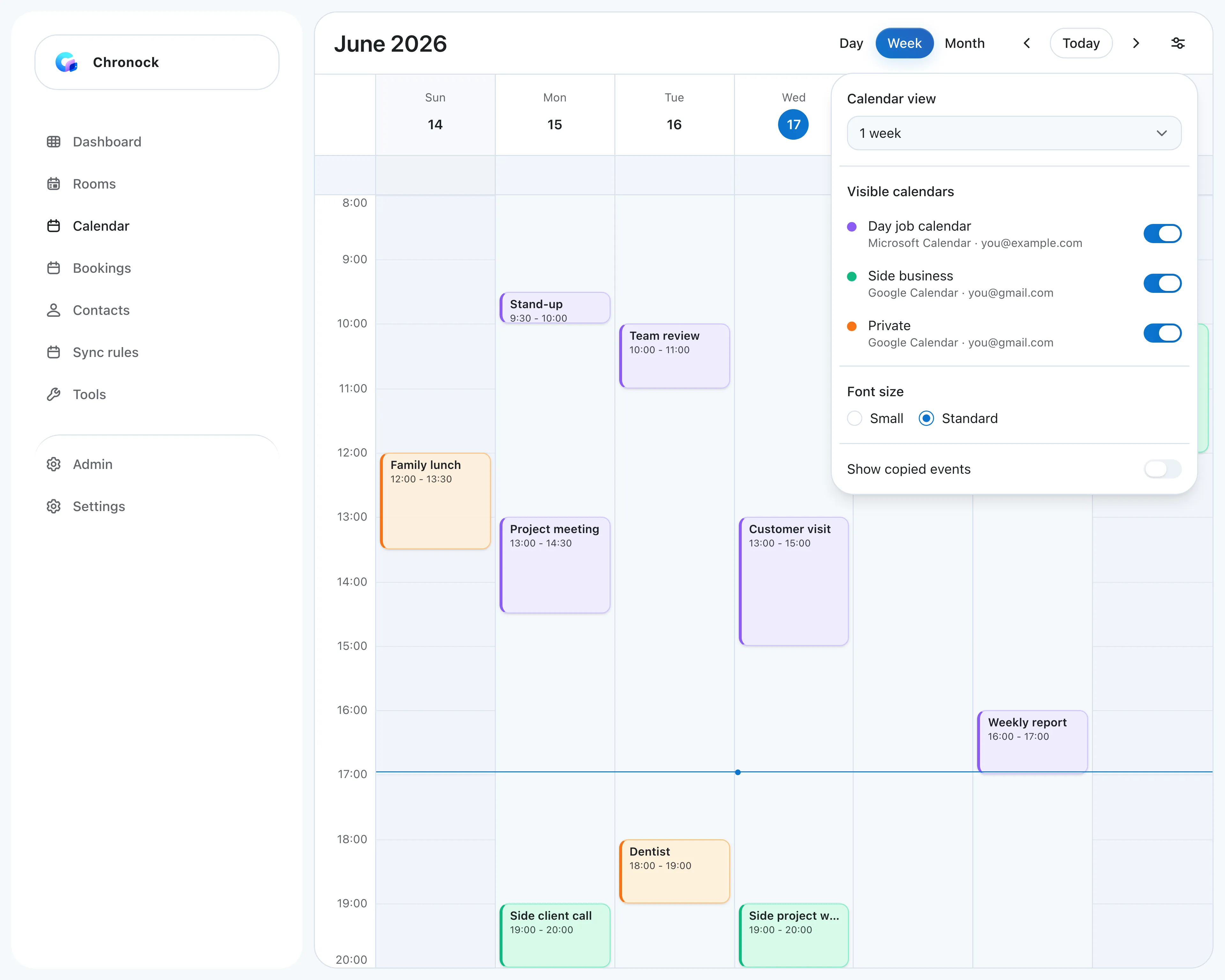Switch to Day view
Image resolution: width=1225 pixels, height=980 pixels.
(850, 43)
